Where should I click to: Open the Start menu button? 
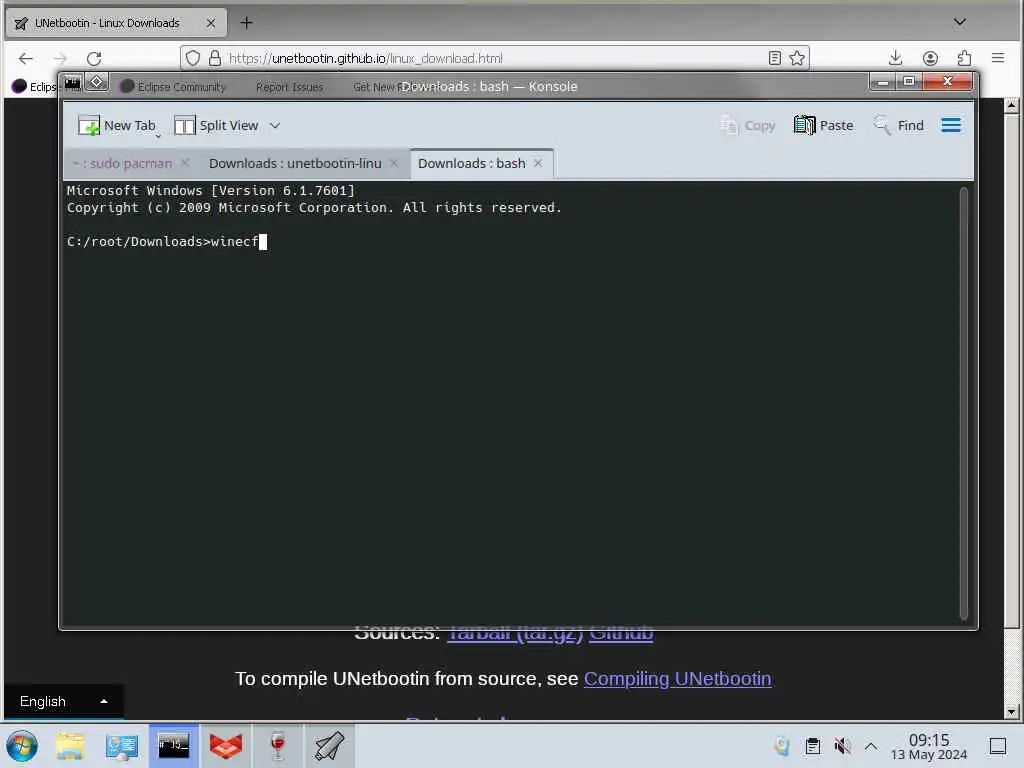[x=22, y=746]
